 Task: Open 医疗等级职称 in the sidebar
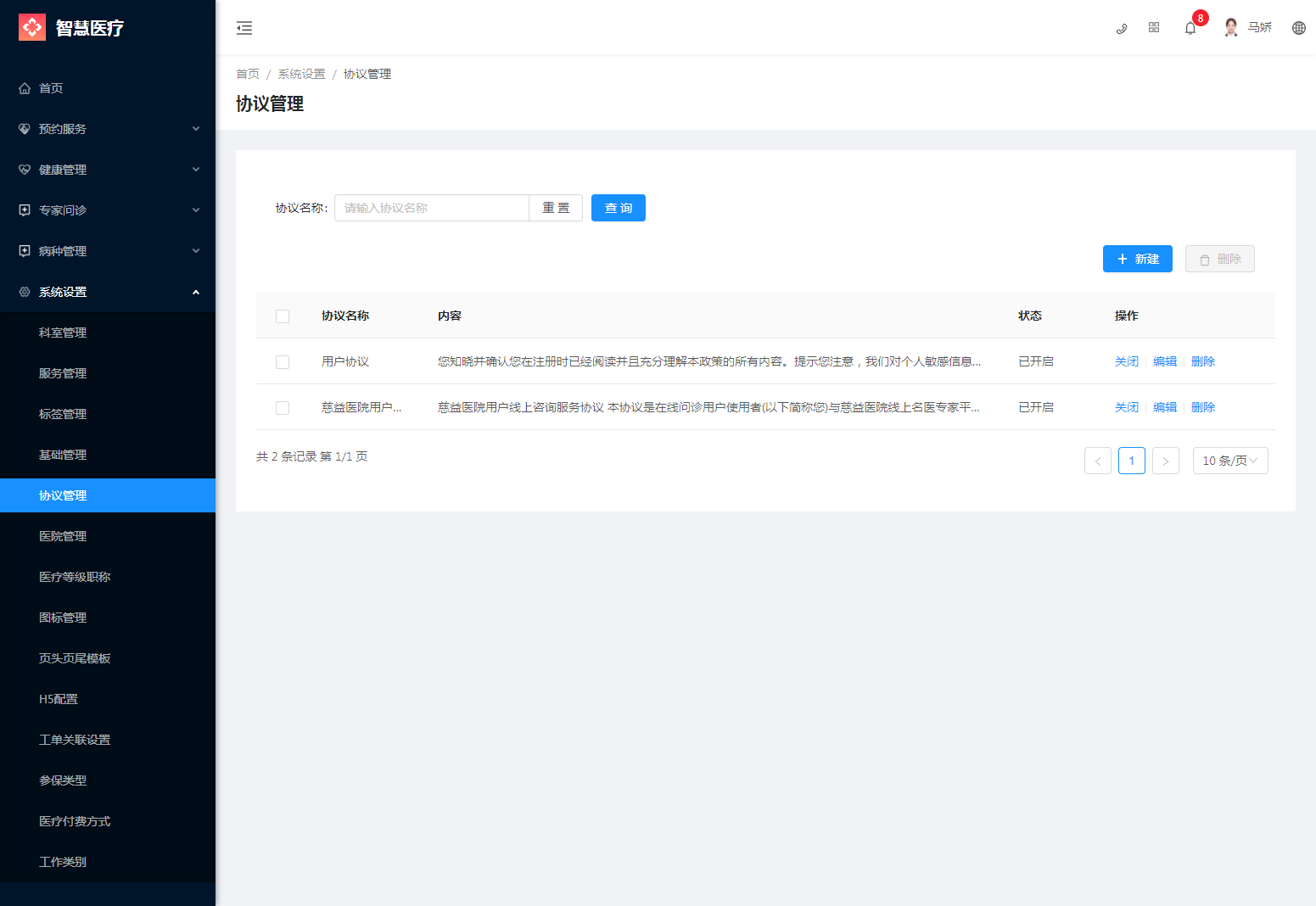[108, 577]
